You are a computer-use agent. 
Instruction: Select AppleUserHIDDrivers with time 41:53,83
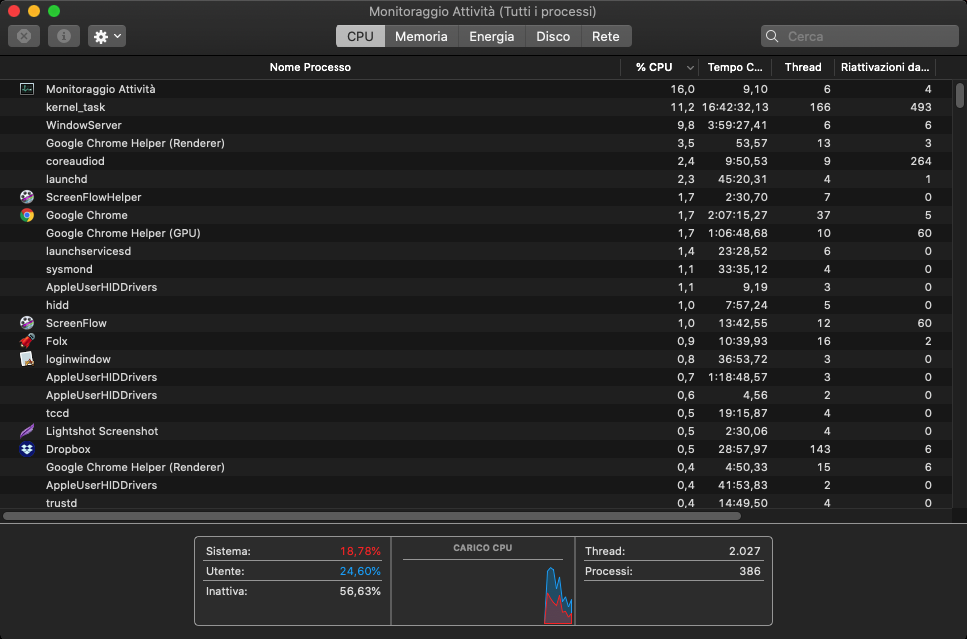pyautogui.click(x=476, y=485)
